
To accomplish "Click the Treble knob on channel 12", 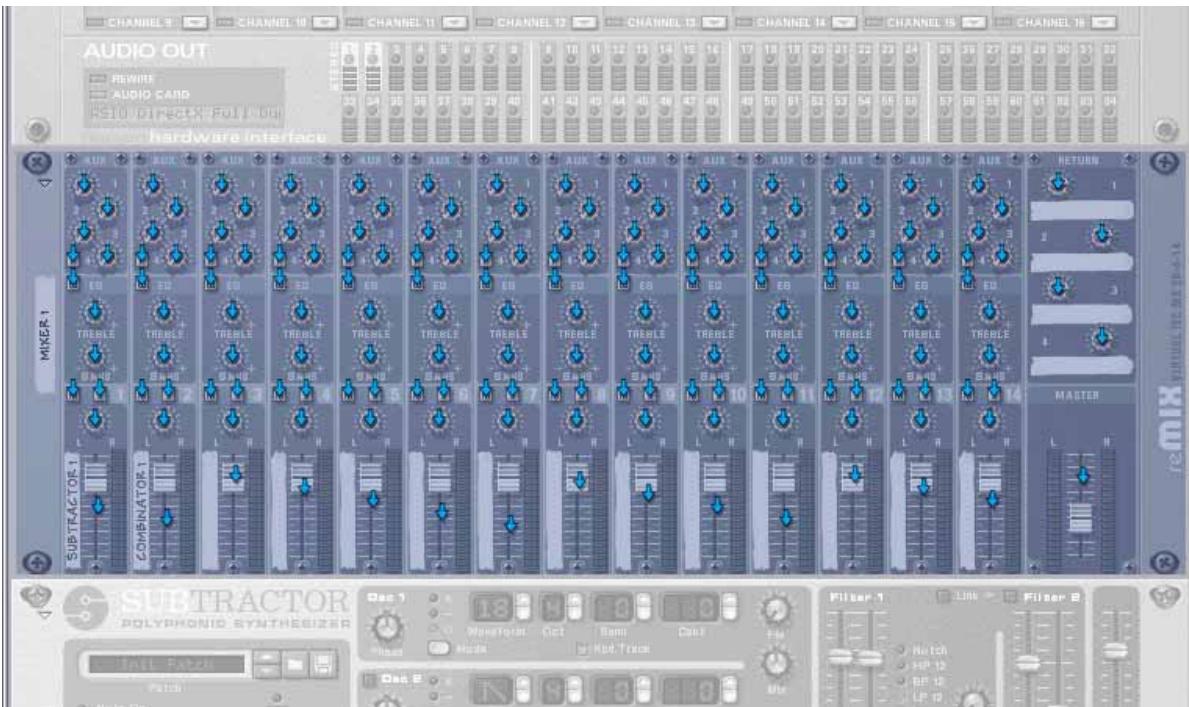I will click(851, 311).
